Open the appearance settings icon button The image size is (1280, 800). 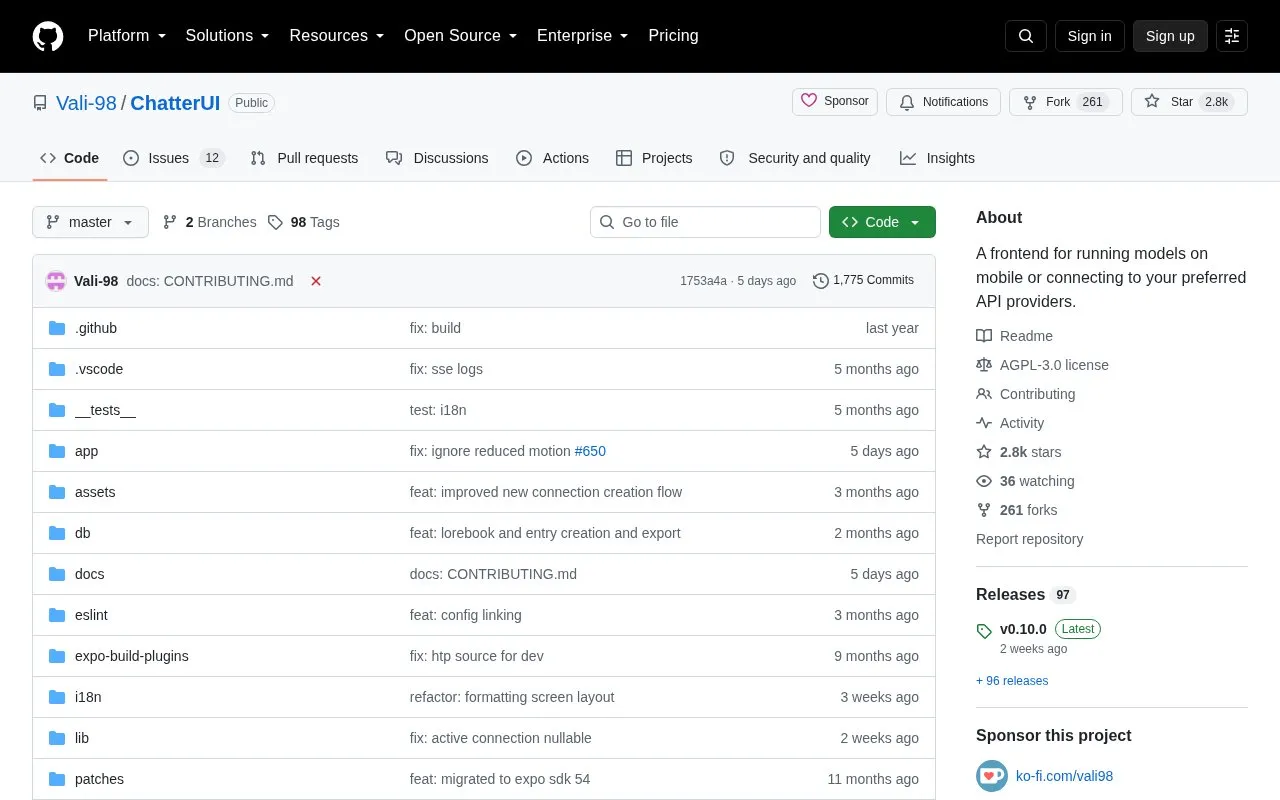[1232, 36]
